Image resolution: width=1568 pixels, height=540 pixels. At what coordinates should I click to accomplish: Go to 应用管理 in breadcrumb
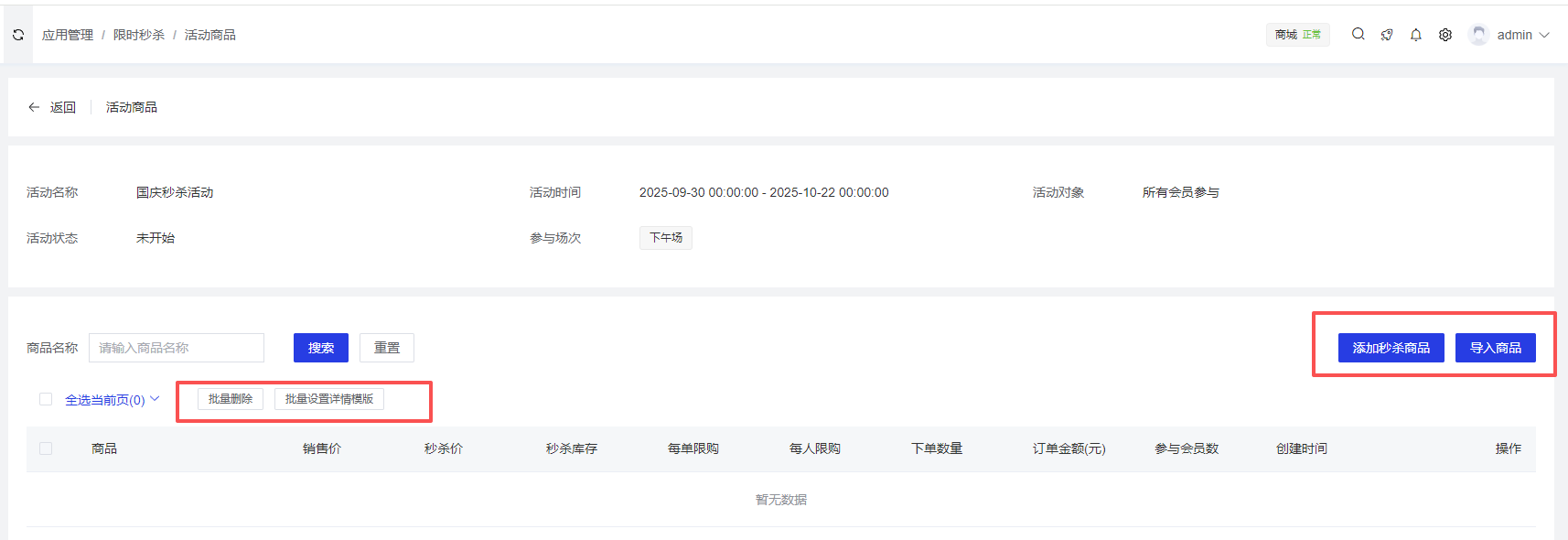point(68,35)
